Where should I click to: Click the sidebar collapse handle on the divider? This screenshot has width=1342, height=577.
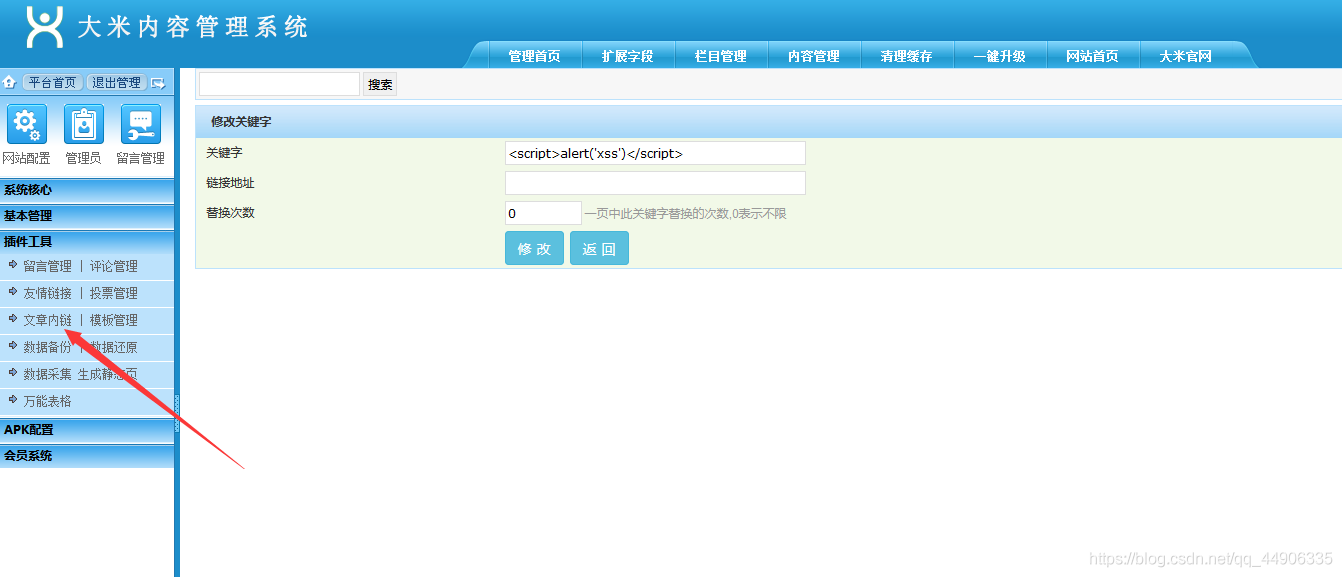[177, 413]
